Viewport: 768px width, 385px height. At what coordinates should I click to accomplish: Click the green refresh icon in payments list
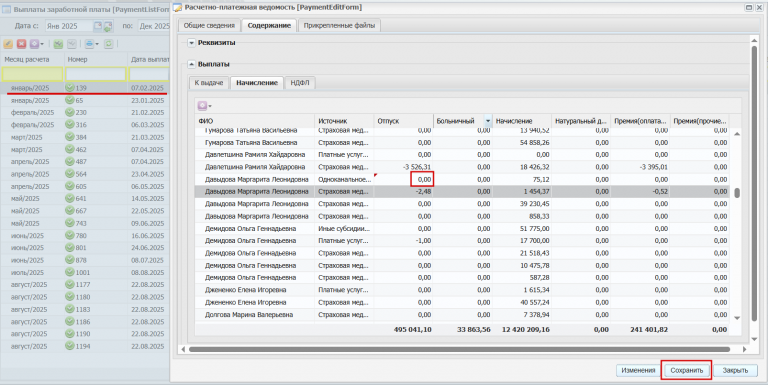point(109,44)
